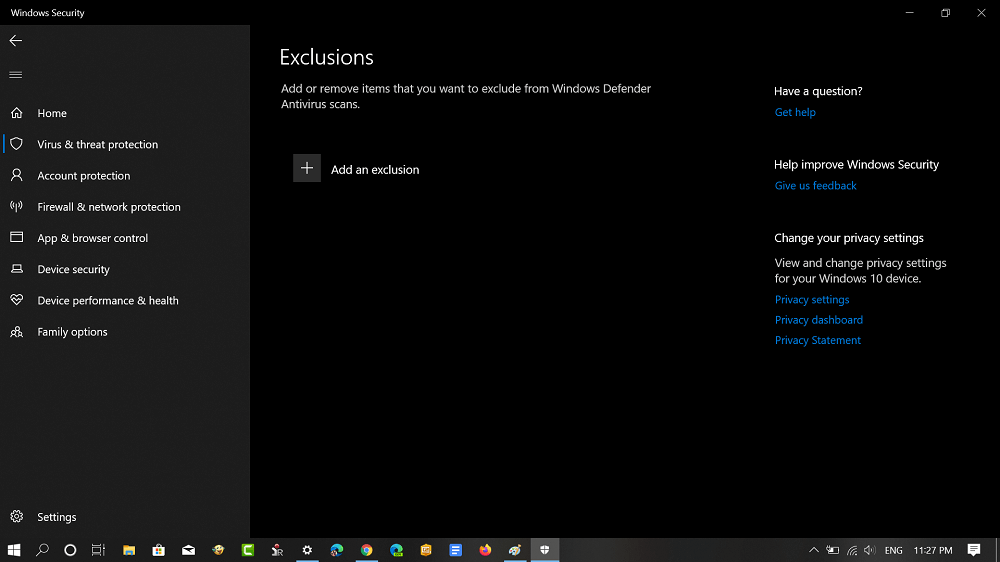Click the Virus & threat protection shield icon

(x=17, y=144)
